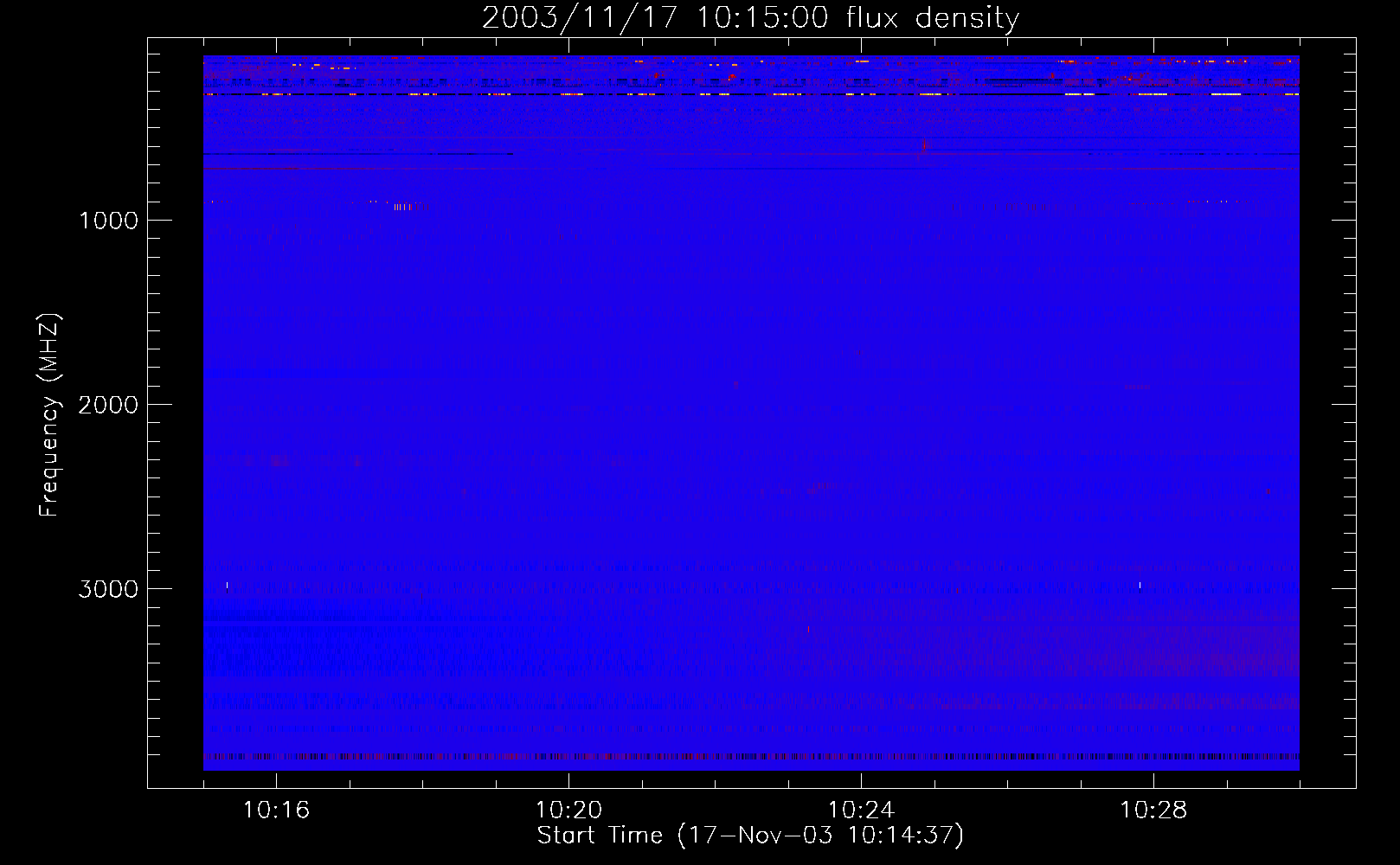1400x865 pixels.
Task: Click the 2000 frequency tick label
Action: click(x=108, y=405)
